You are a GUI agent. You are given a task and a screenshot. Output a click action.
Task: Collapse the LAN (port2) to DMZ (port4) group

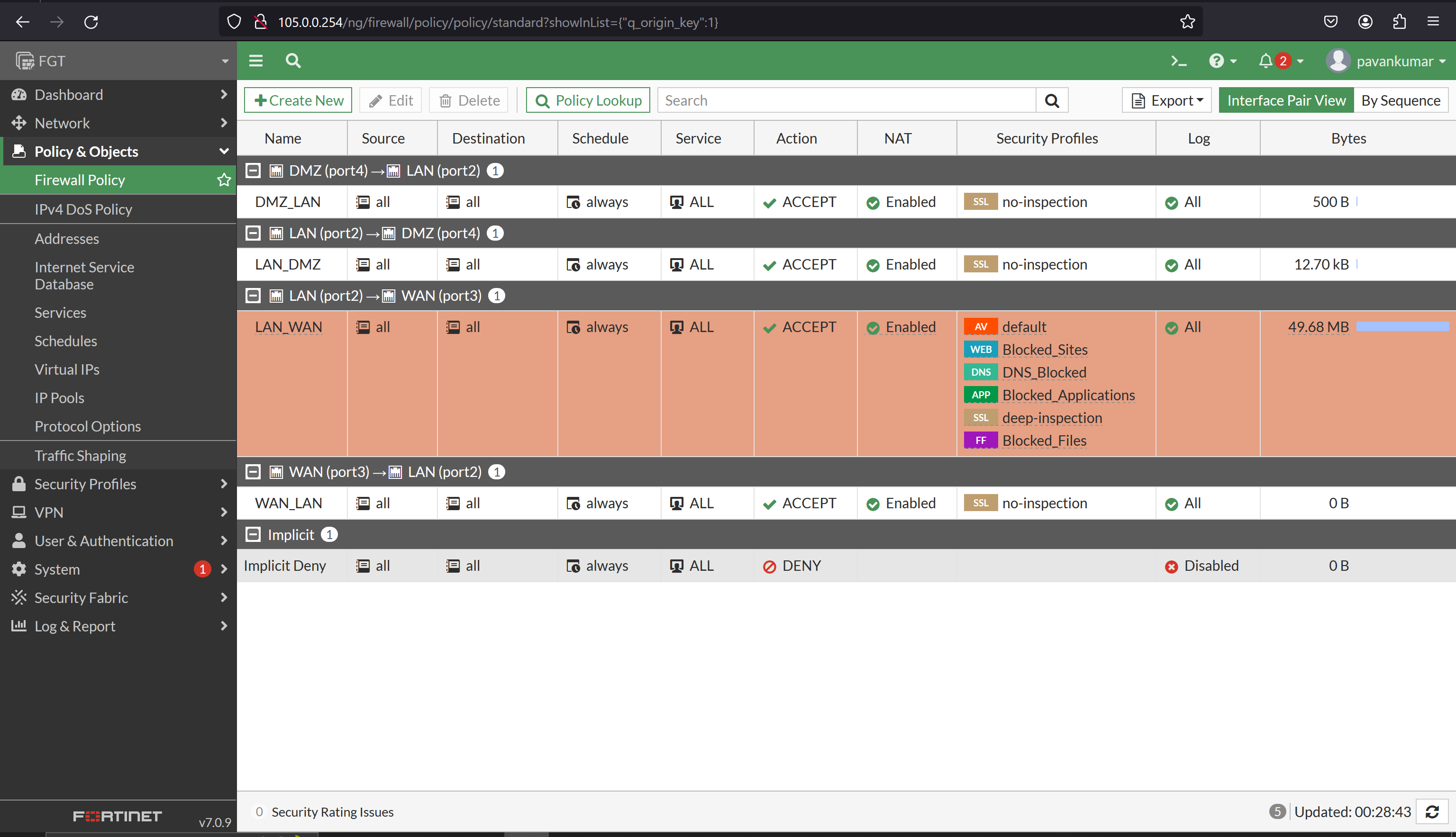[x=253, y=234]
